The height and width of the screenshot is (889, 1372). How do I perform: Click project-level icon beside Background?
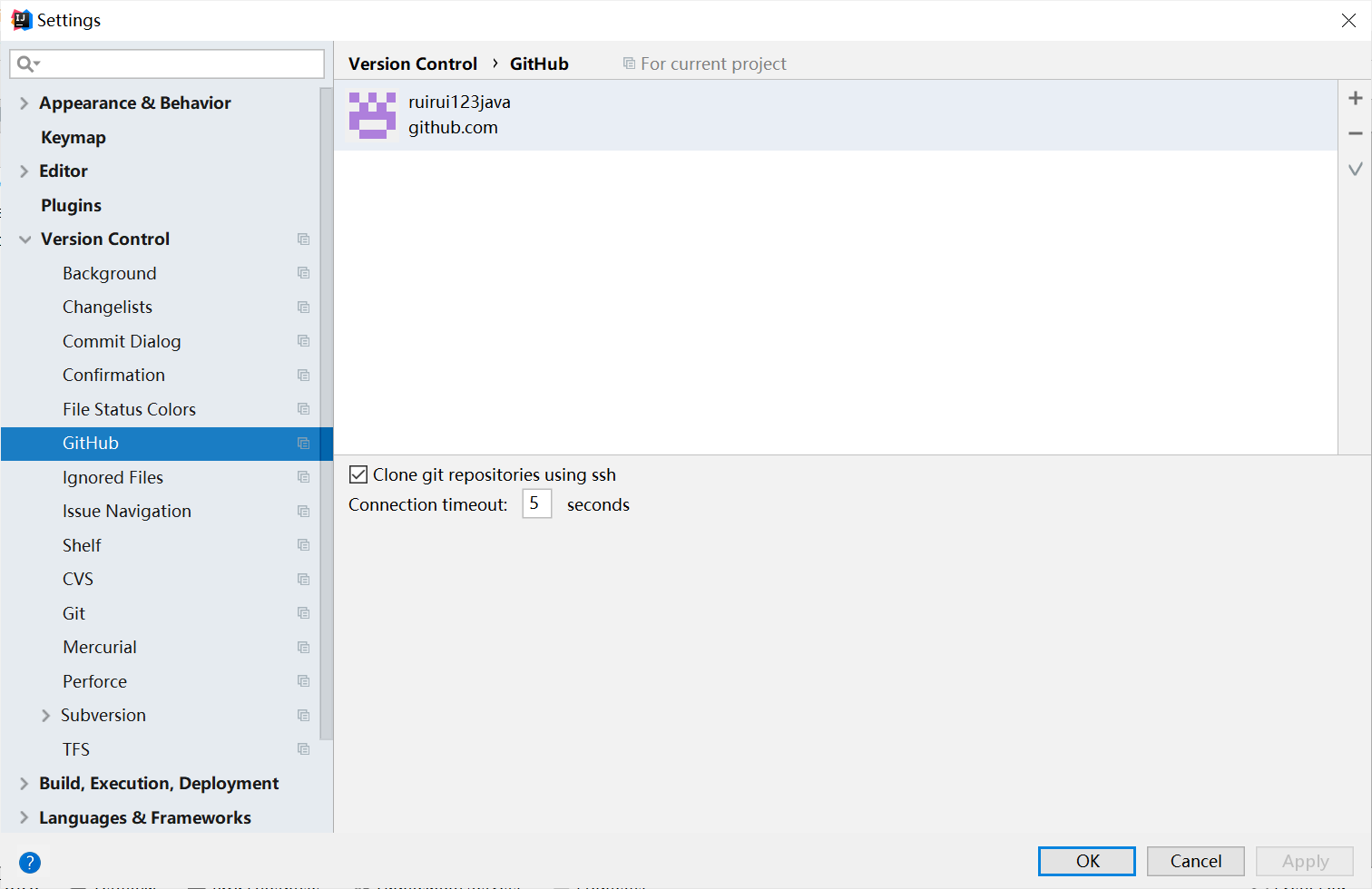(x=304, y=273)
